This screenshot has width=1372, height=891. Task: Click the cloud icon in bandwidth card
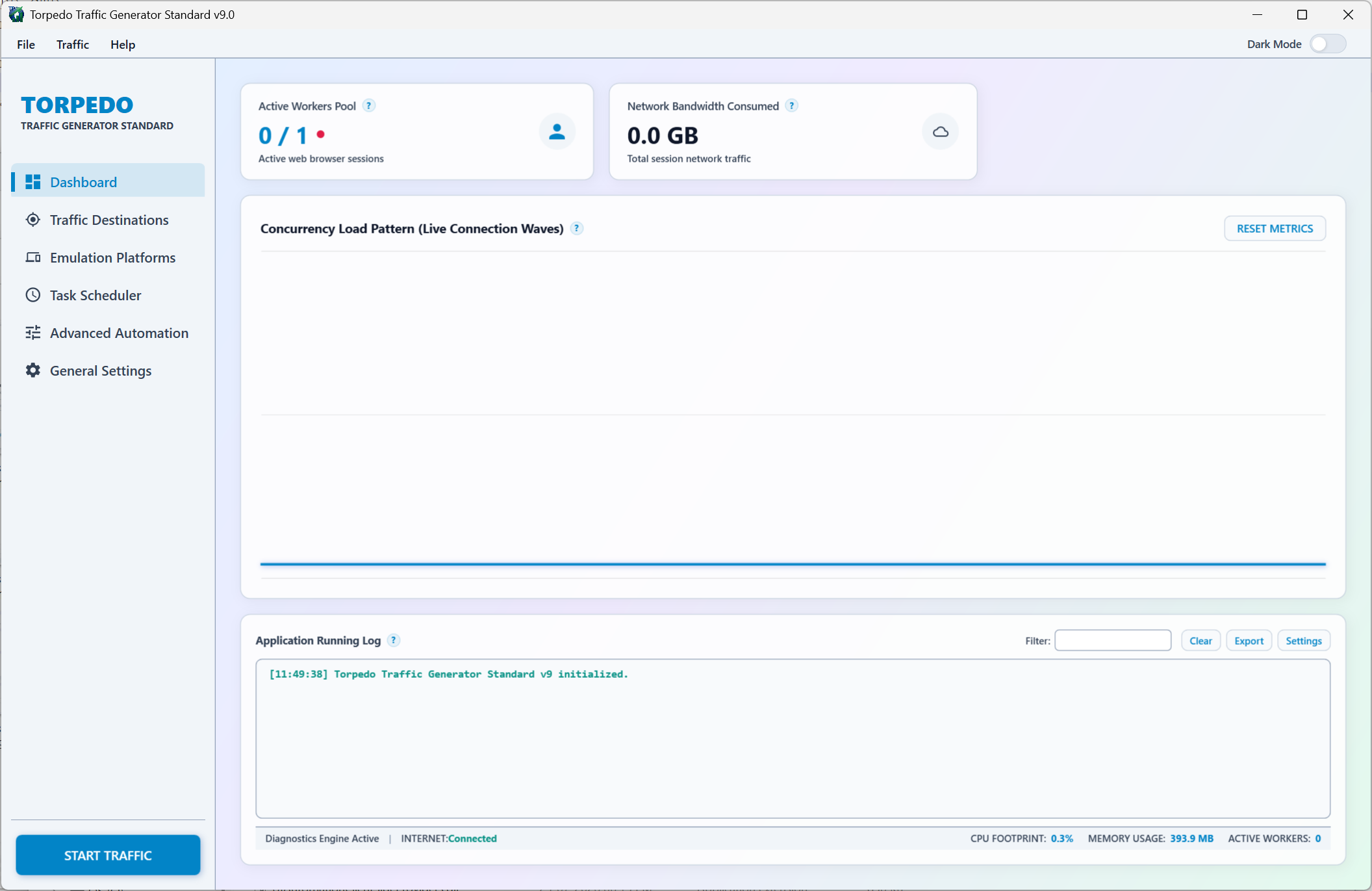pos(940,132)
